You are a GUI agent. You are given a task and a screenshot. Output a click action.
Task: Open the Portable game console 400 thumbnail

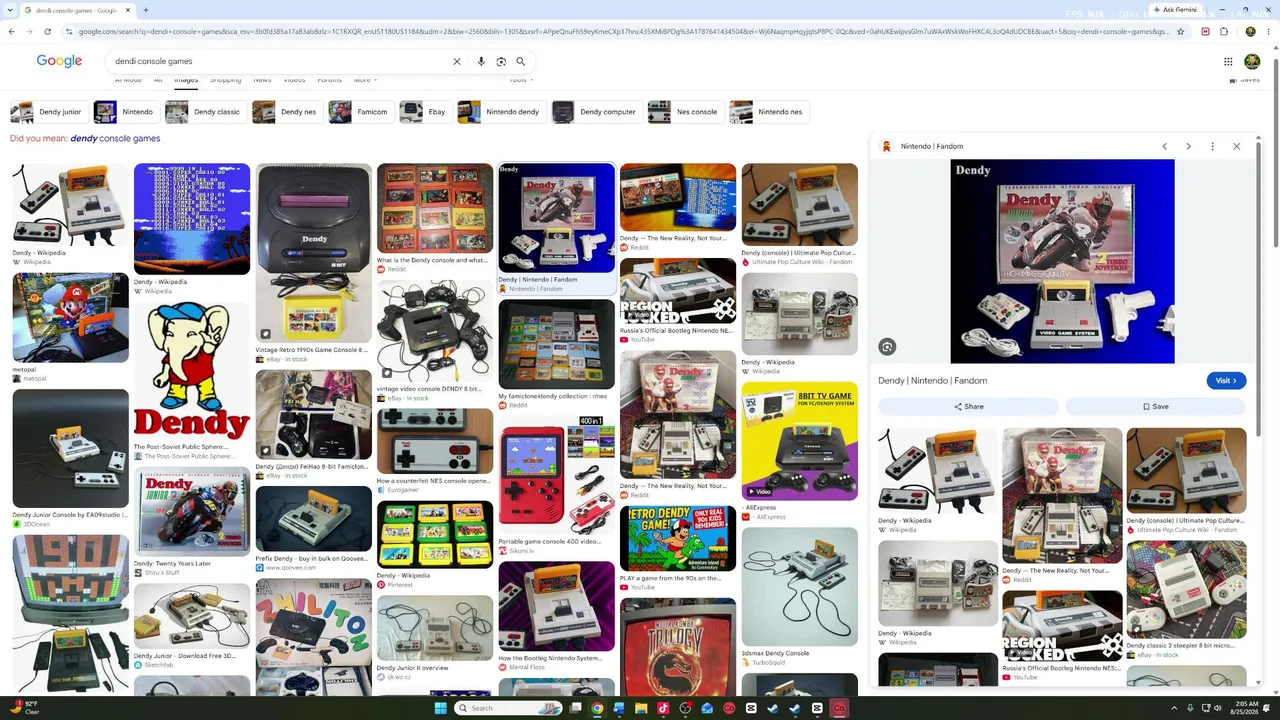(x=557, y=481)
